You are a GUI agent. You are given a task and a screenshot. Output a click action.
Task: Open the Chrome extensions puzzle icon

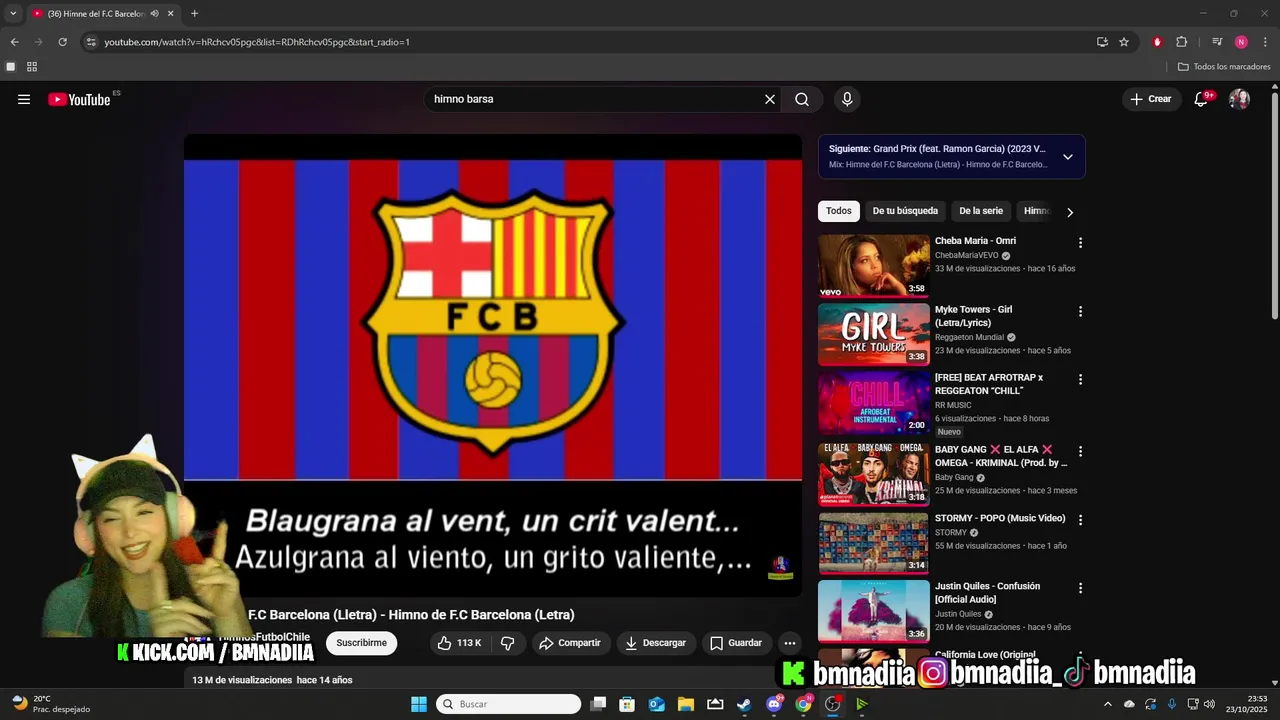pos(1181,42)
